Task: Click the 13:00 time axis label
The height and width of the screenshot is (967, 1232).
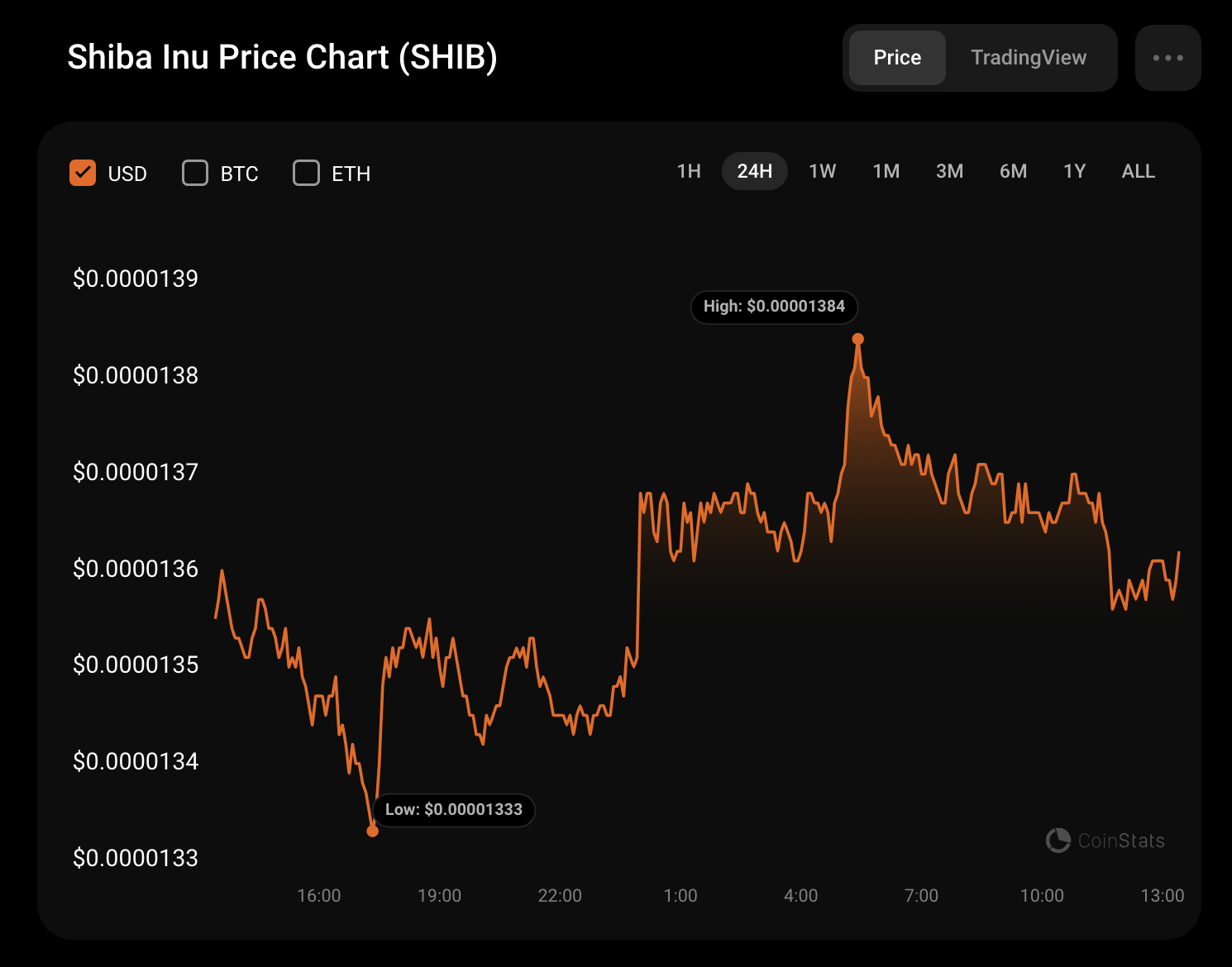Action: (1163, 896)
